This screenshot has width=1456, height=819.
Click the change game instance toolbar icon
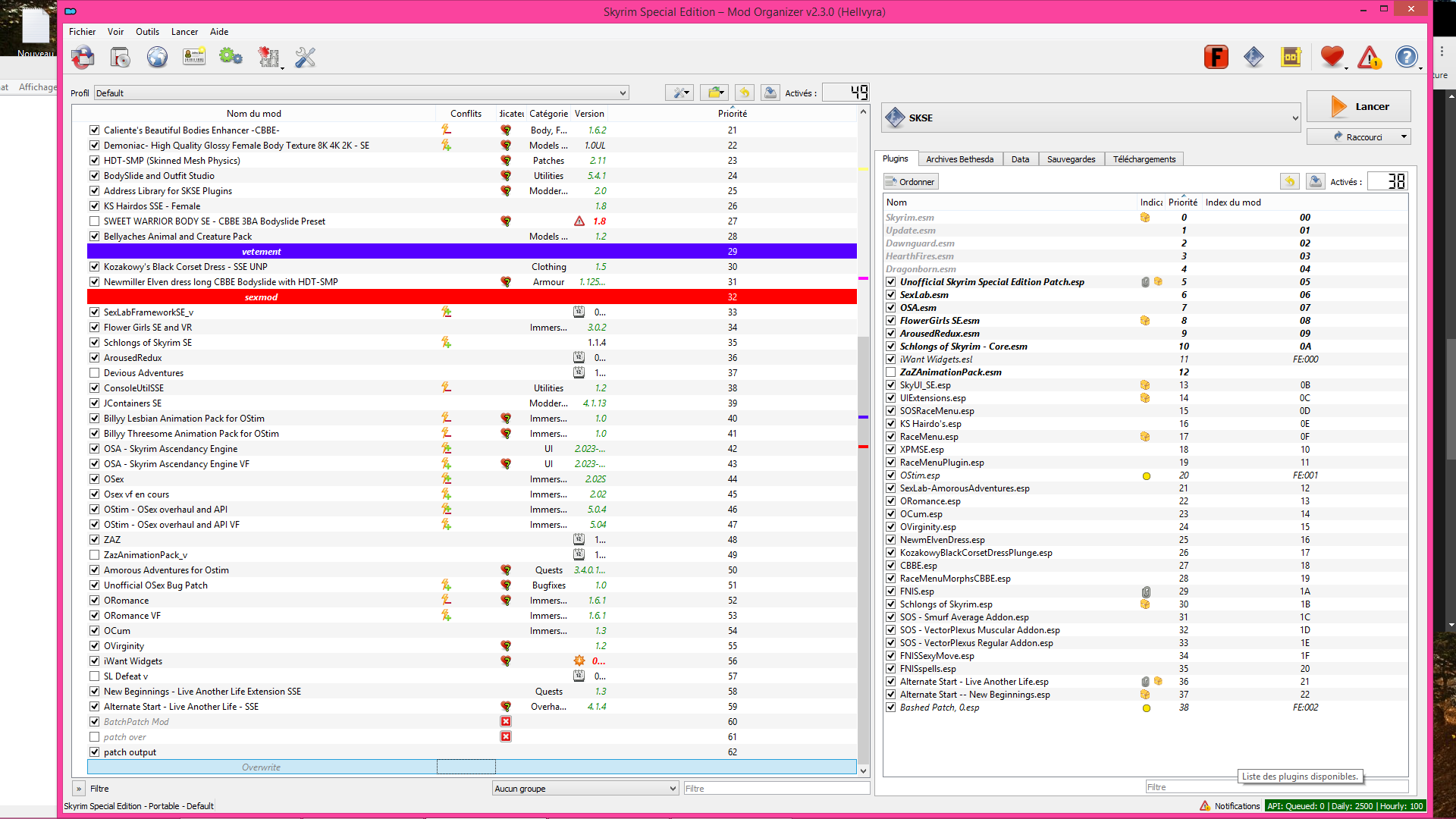click(83, 57)
